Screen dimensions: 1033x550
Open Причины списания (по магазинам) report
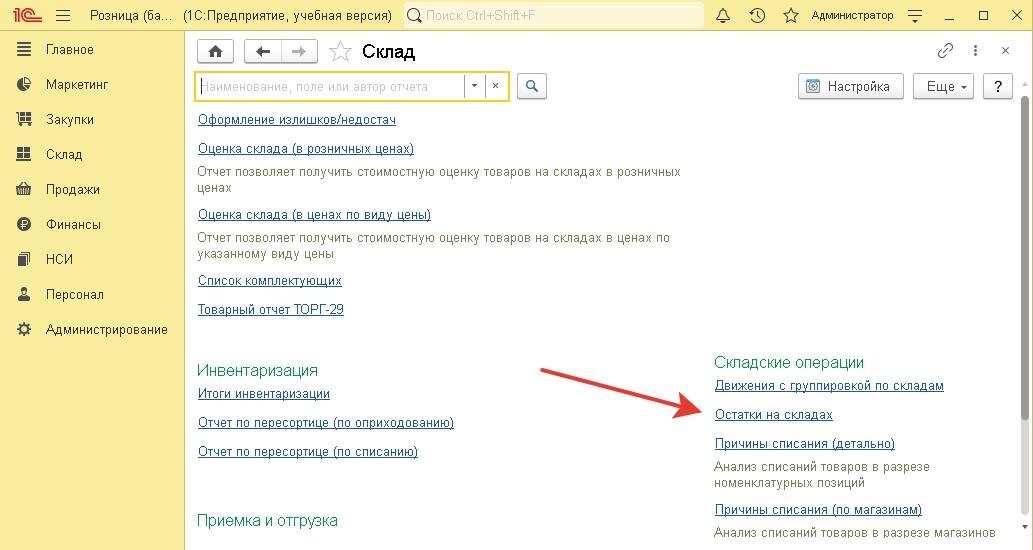[x=818, y=510]
